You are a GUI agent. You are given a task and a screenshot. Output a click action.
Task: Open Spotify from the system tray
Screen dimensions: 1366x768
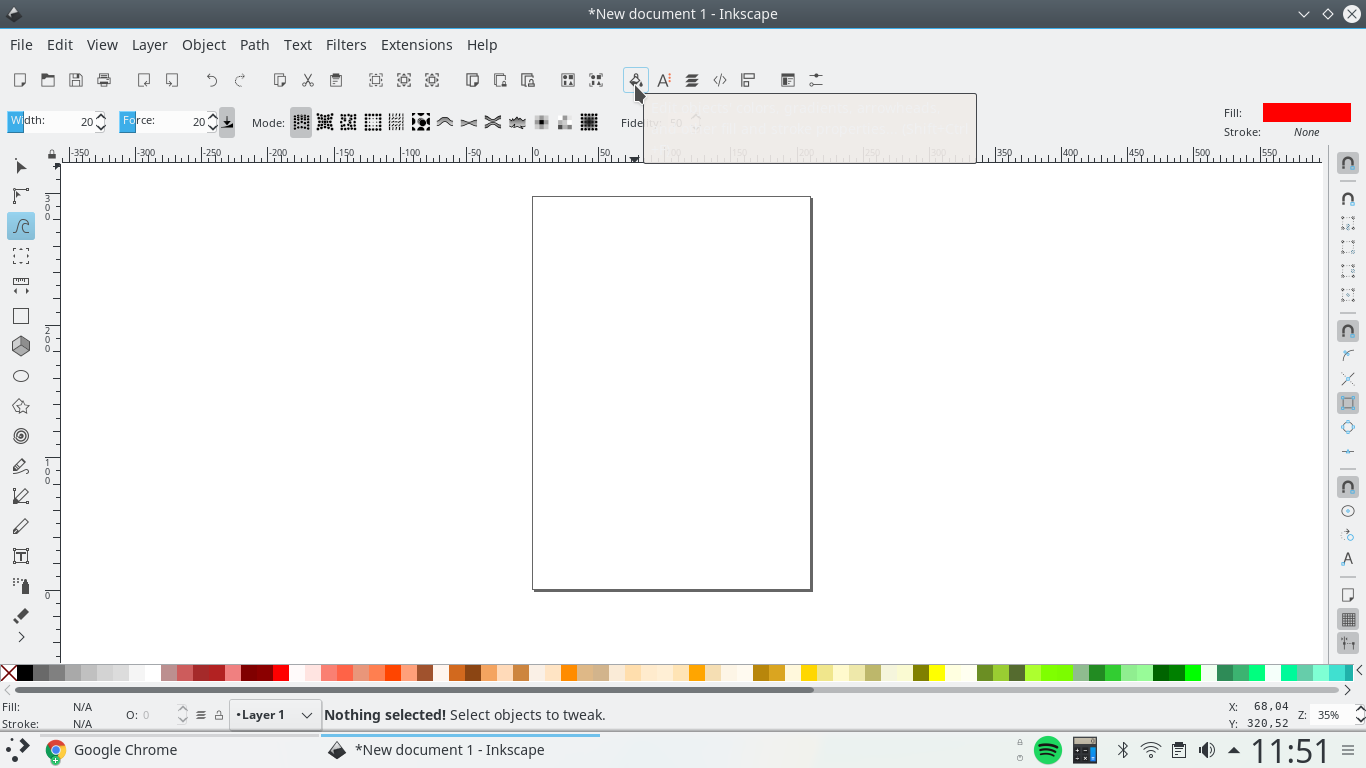point(1048,750)
